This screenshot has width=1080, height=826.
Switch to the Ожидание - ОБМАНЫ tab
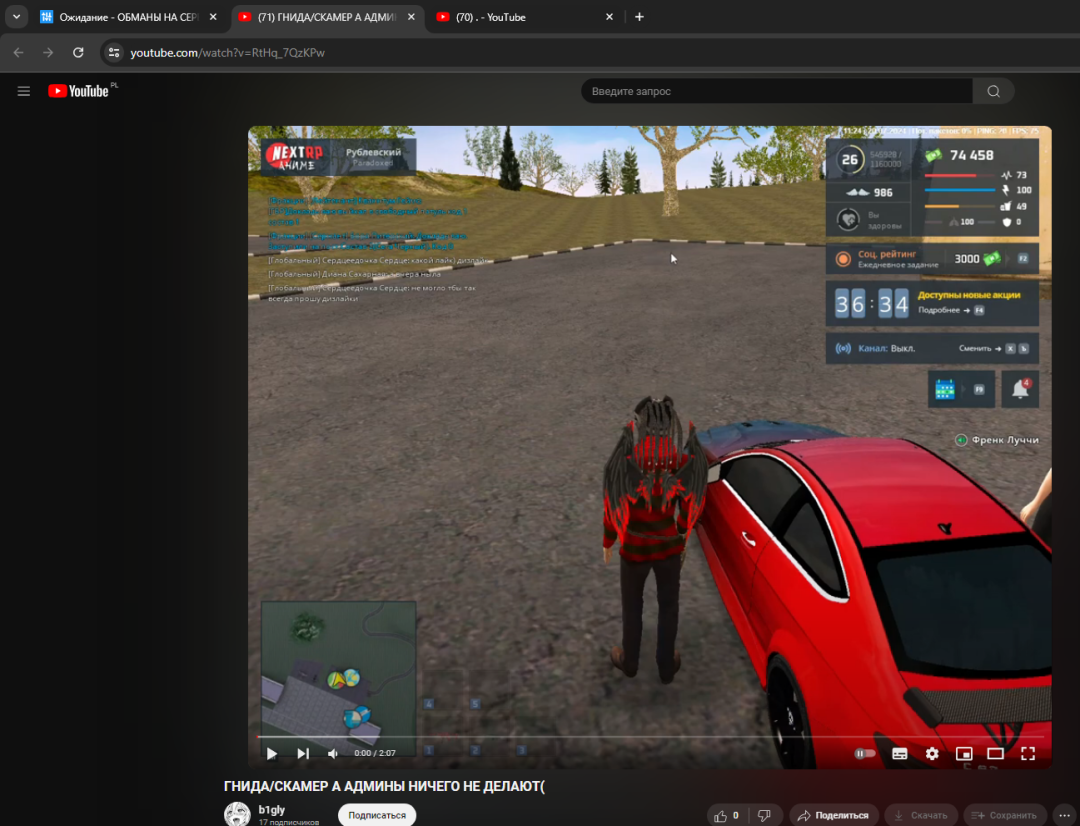[120, 17]
